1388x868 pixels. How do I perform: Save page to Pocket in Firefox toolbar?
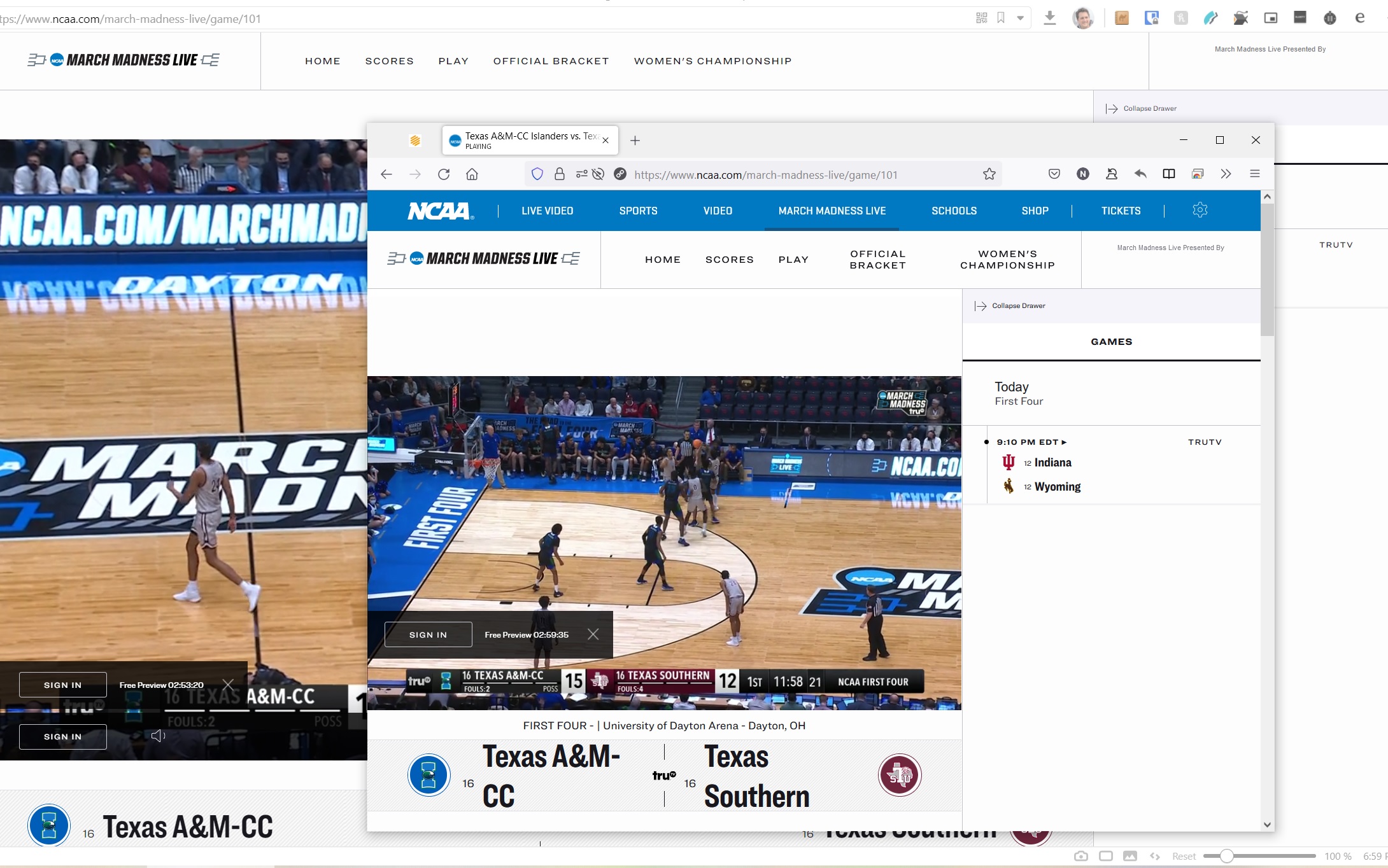[1054, 174]
